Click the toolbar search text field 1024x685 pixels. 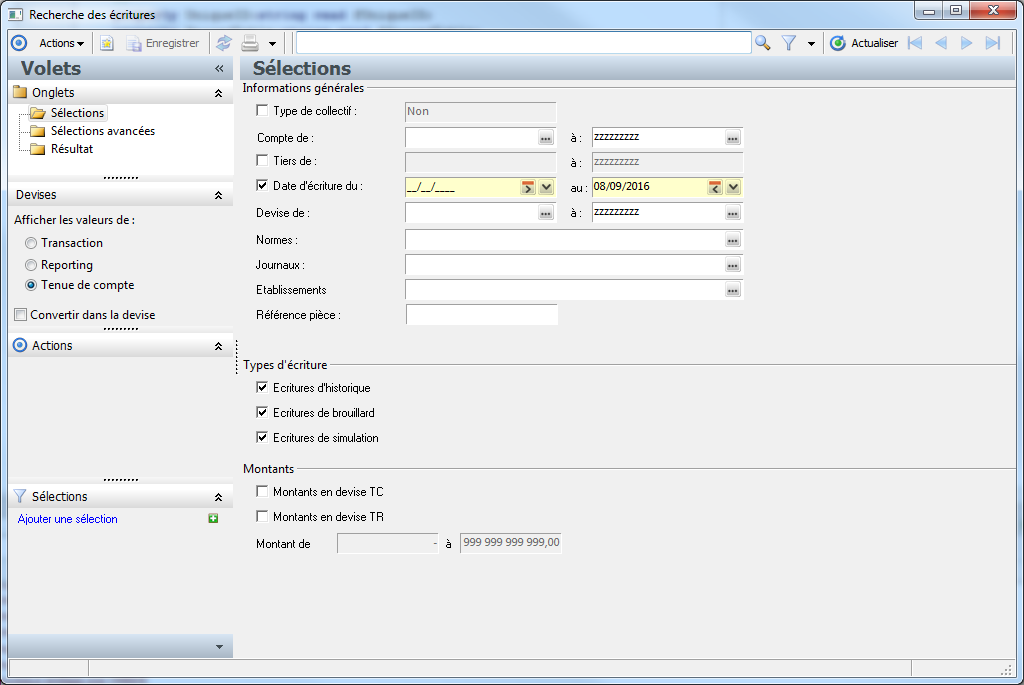(524, 43)
